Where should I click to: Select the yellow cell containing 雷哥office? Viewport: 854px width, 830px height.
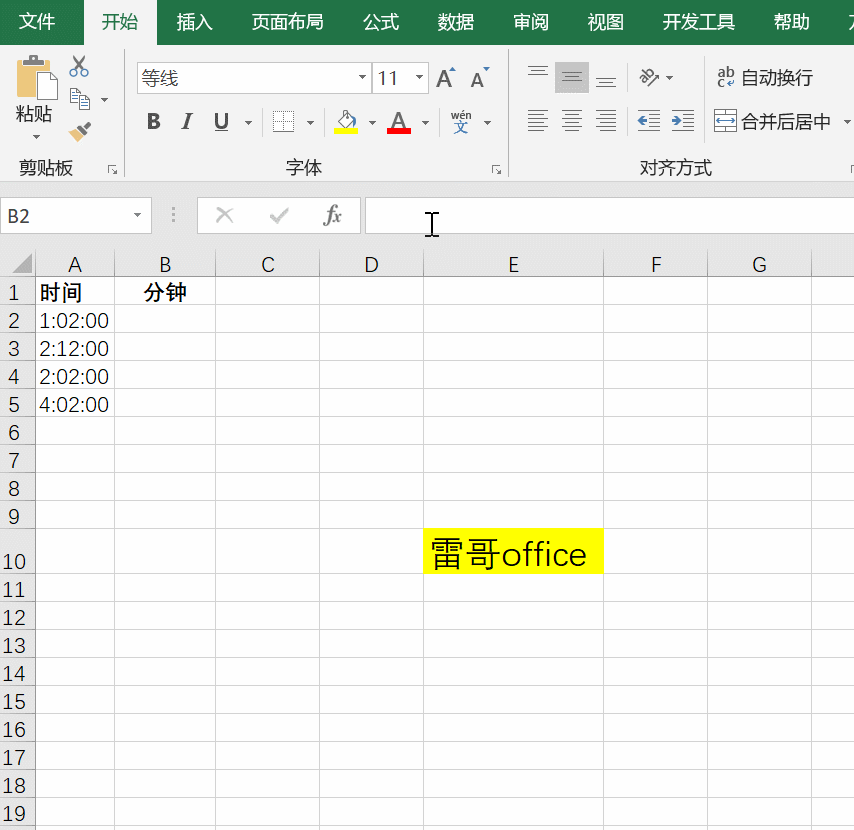coord(513,551)
